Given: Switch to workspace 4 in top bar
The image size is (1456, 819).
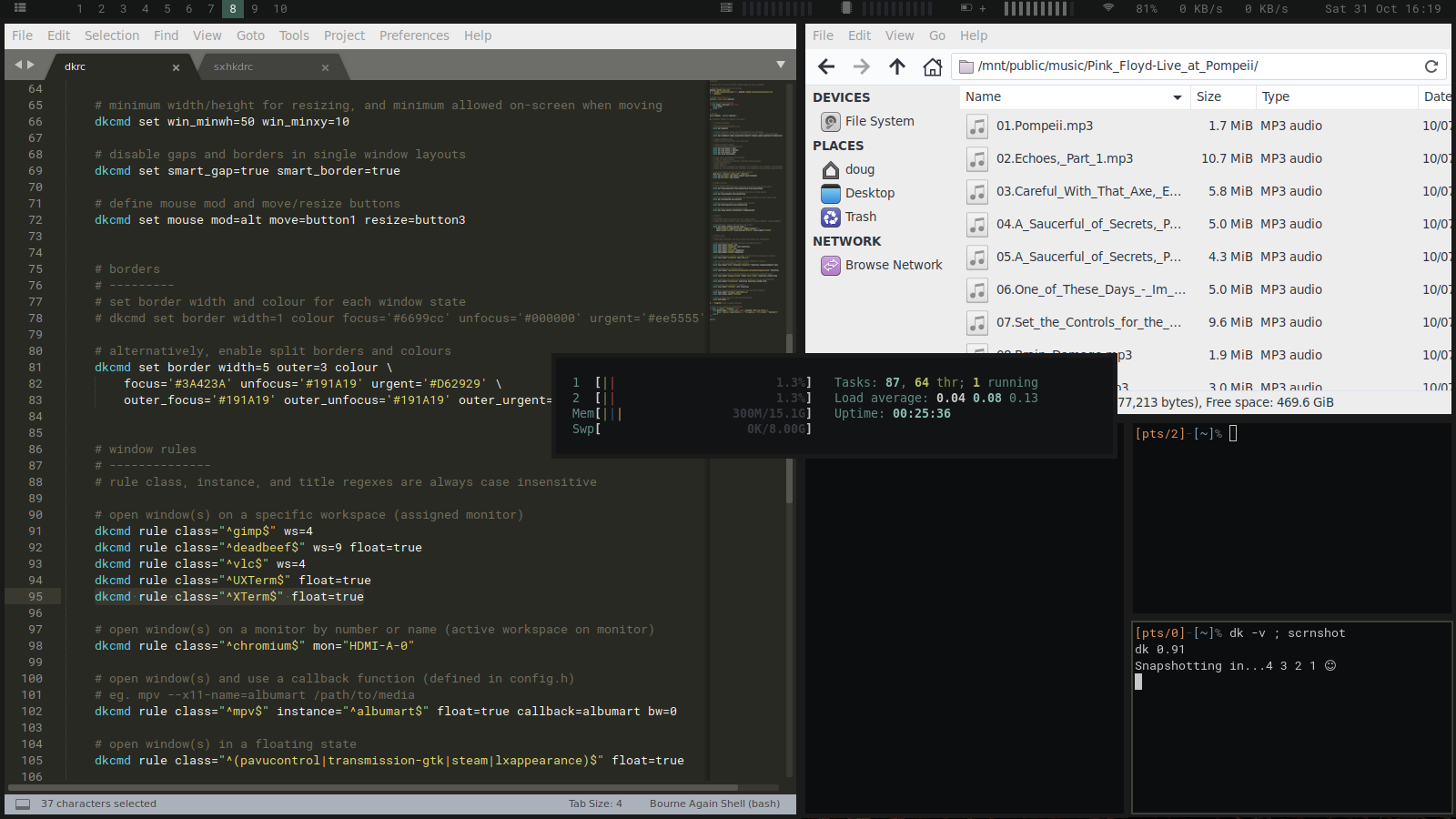Looking at the screenshot, I should (x=145, y=9).
